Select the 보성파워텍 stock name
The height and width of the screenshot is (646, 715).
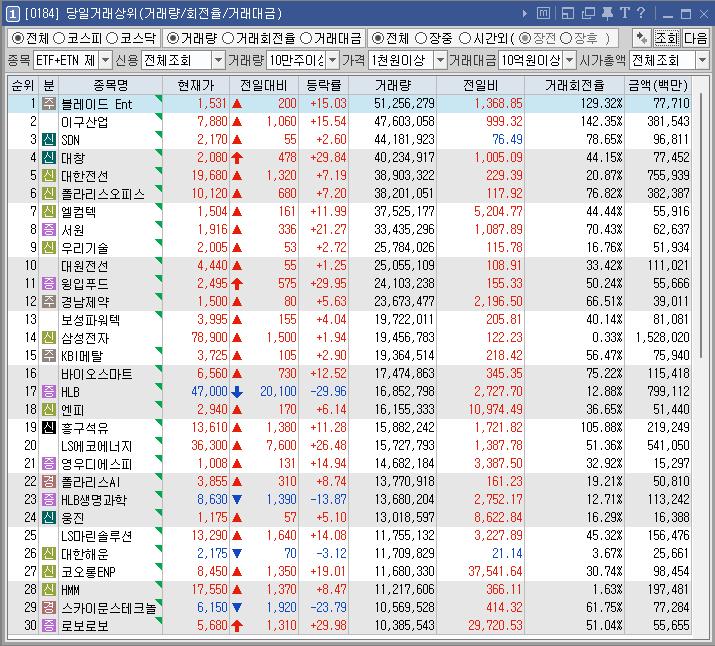click(x=91, y=320)
